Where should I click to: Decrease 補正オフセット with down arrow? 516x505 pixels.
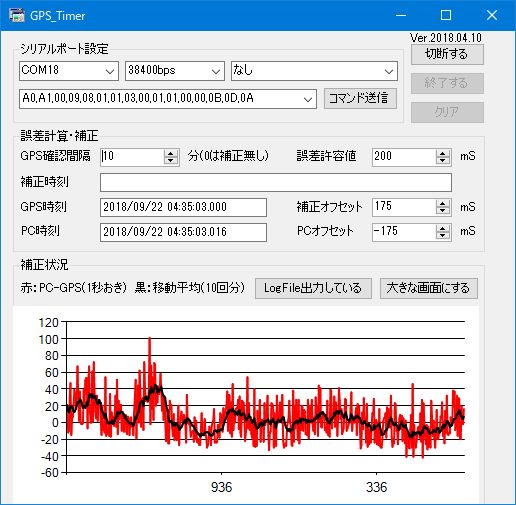tap(443, 211)
